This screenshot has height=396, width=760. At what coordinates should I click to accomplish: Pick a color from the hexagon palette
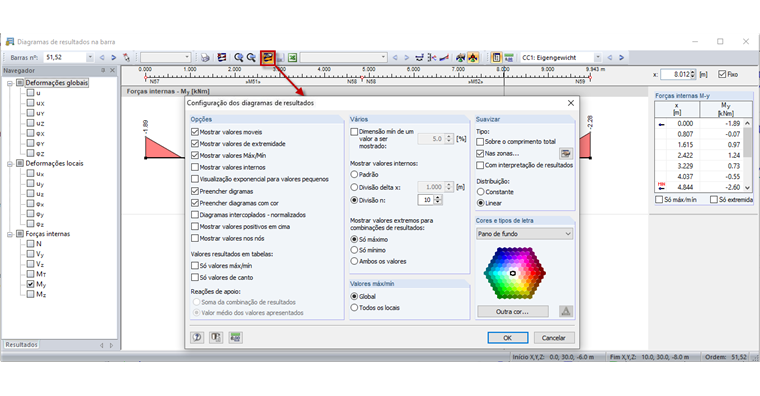pos(514,273)
